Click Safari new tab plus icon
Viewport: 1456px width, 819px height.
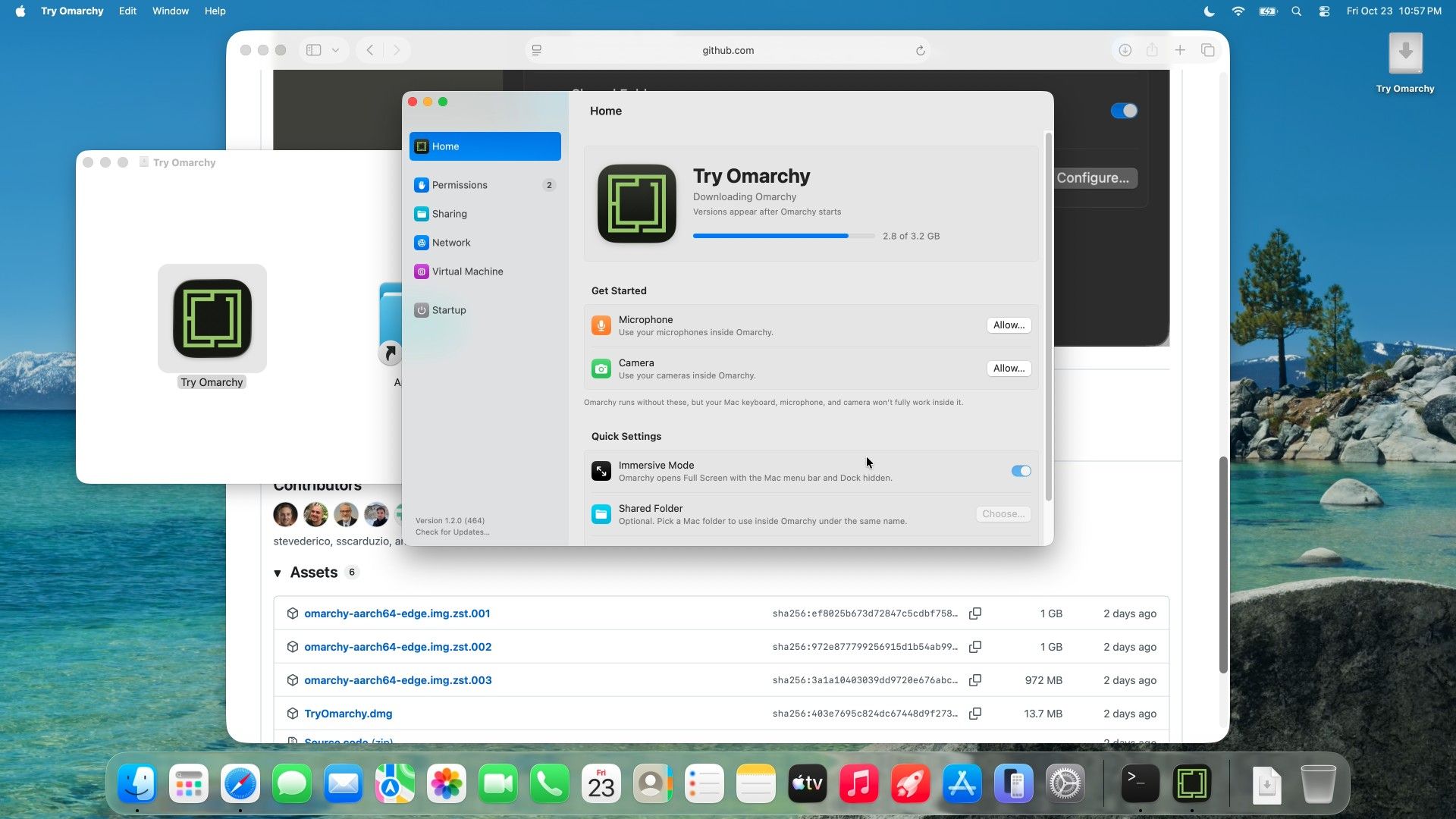pyautogui.click(x=1180, y=50)
